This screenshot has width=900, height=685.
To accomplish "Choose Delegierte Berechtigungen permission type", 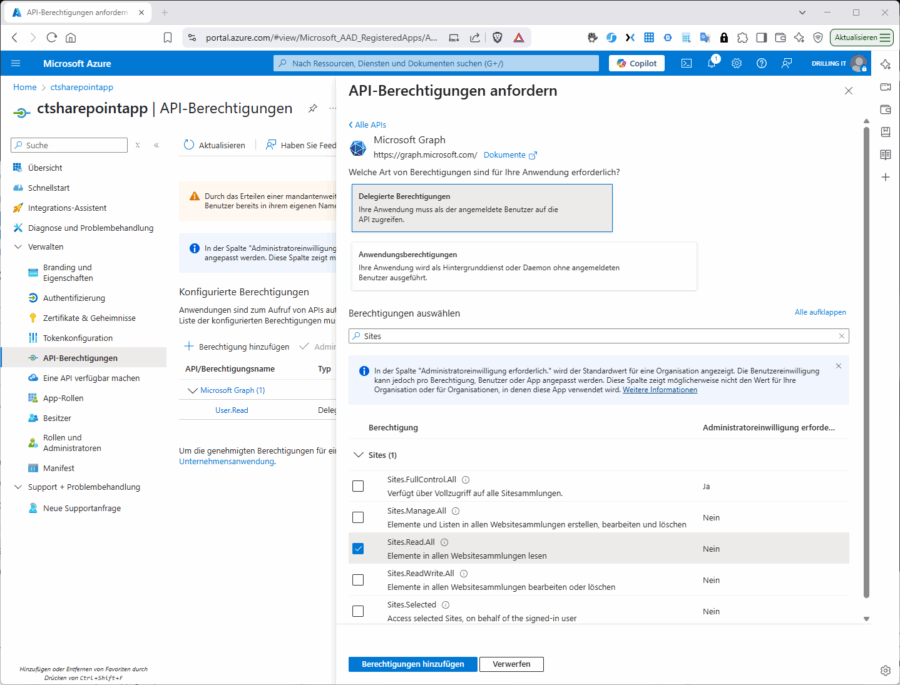I will pos(482,208).
